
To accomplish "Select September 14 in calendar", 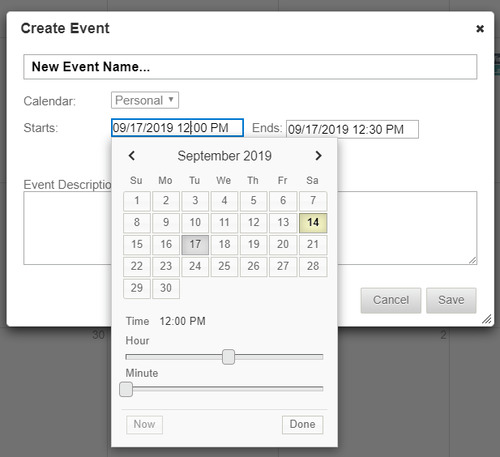I will coord(313,222).
